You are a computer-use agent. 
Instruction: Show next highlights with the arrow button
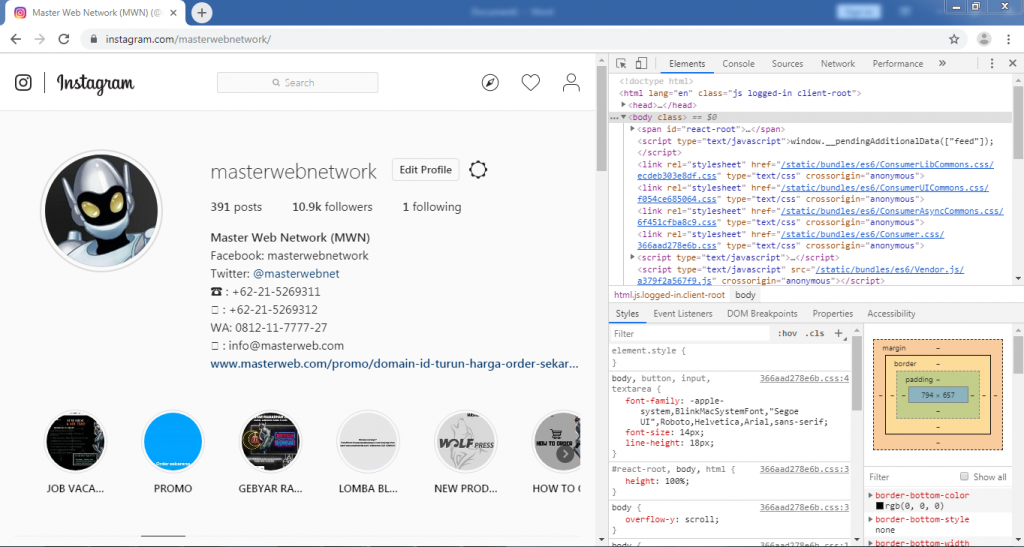pyautogui.click(x=566, y=454)
